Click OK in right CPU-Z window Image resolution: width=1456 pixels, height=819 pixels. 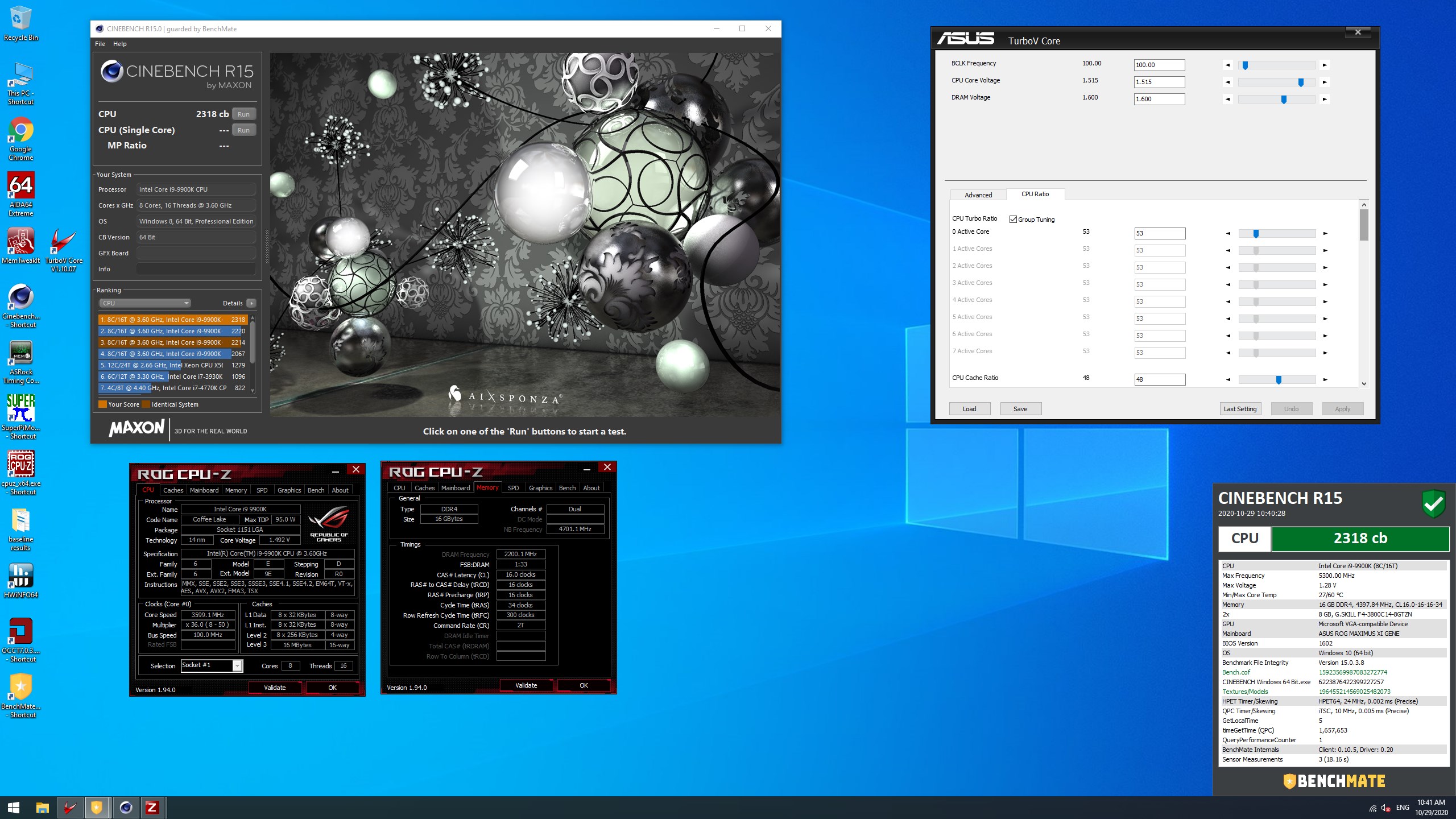click(x=584, y=685)
